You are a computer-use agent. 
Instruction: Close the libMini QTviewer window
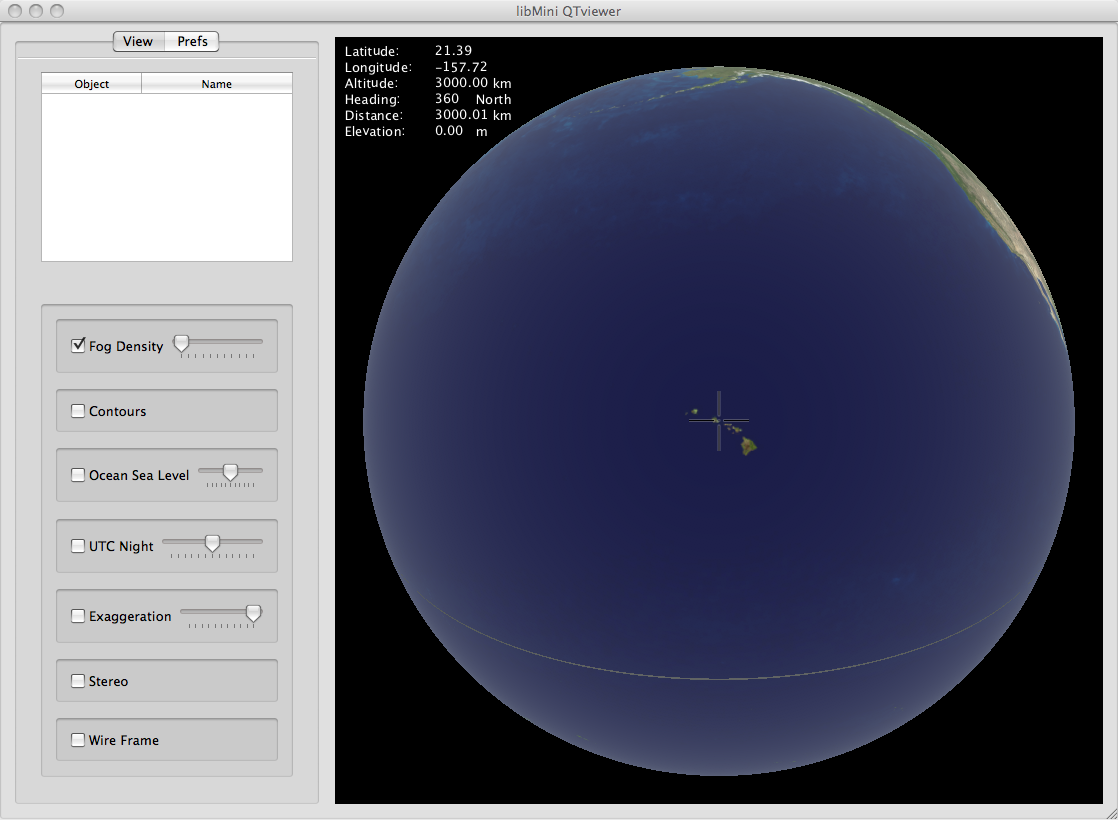(14, 11)
